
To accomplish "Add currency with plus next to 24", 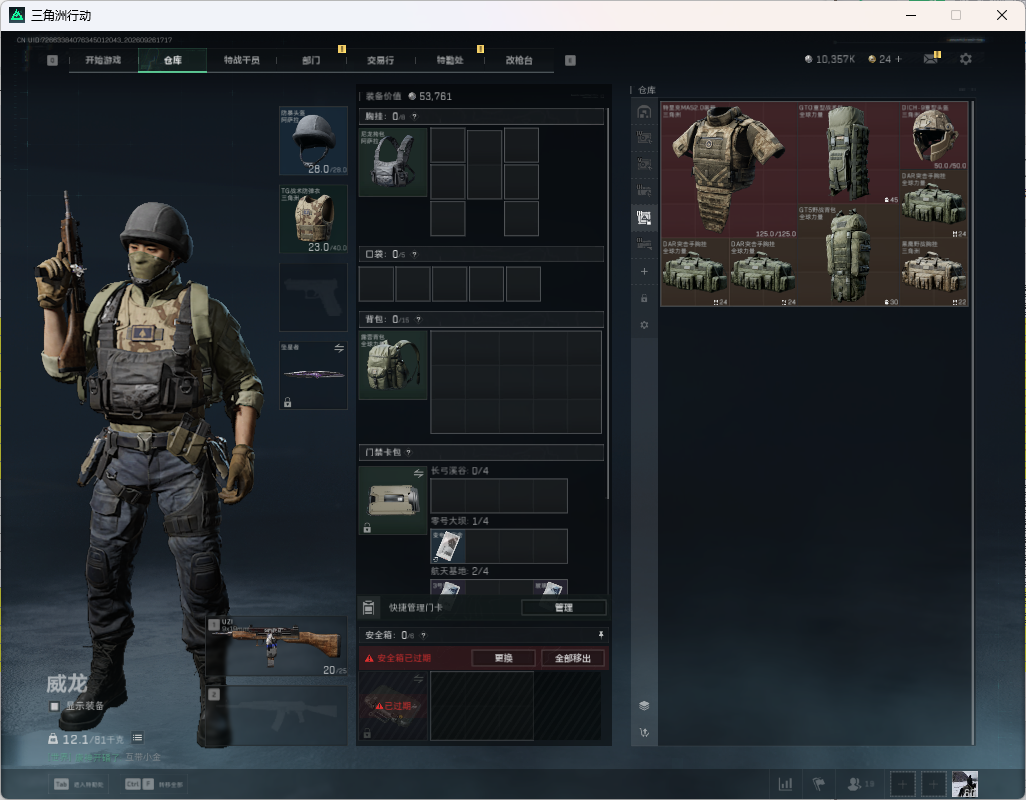I will click(x=898, y=59).
